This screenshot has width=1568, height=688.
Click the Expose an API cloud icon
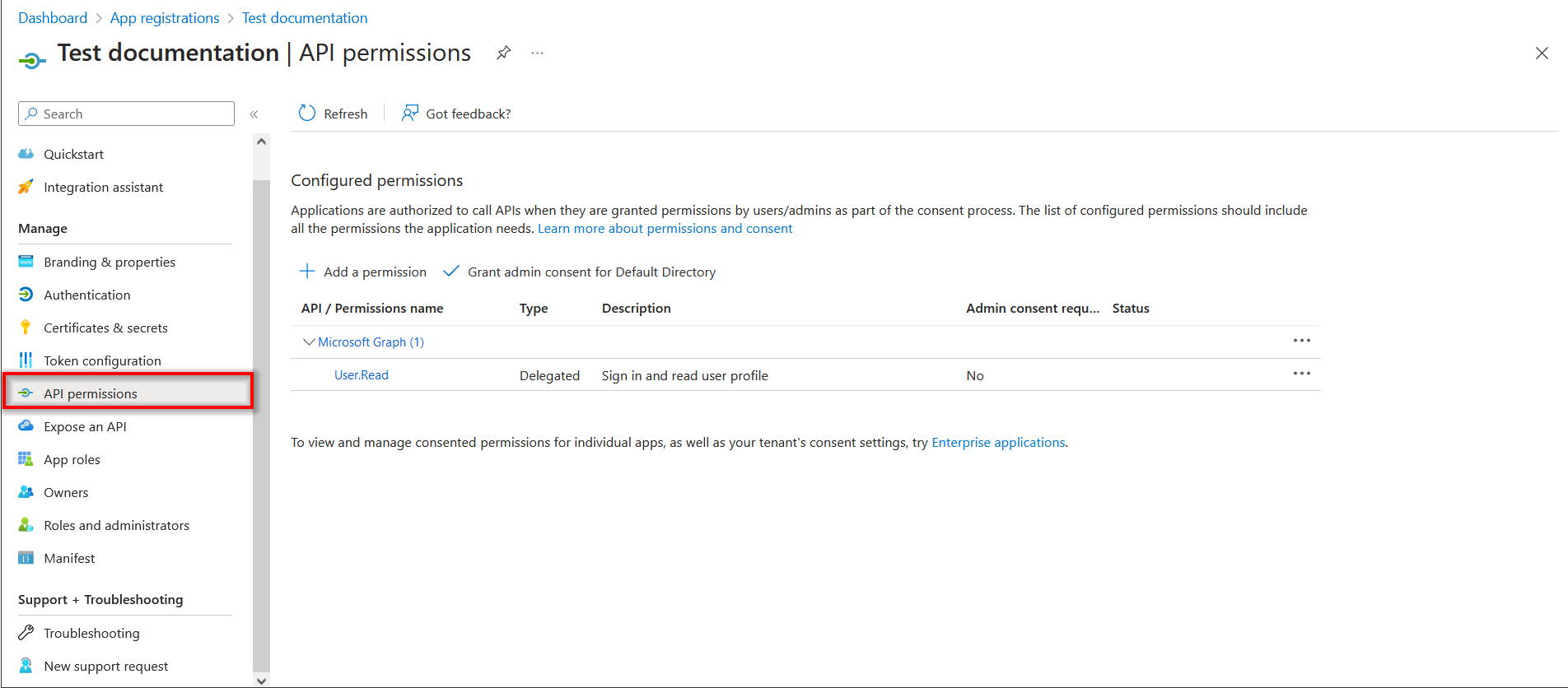[x=26, y=426]
